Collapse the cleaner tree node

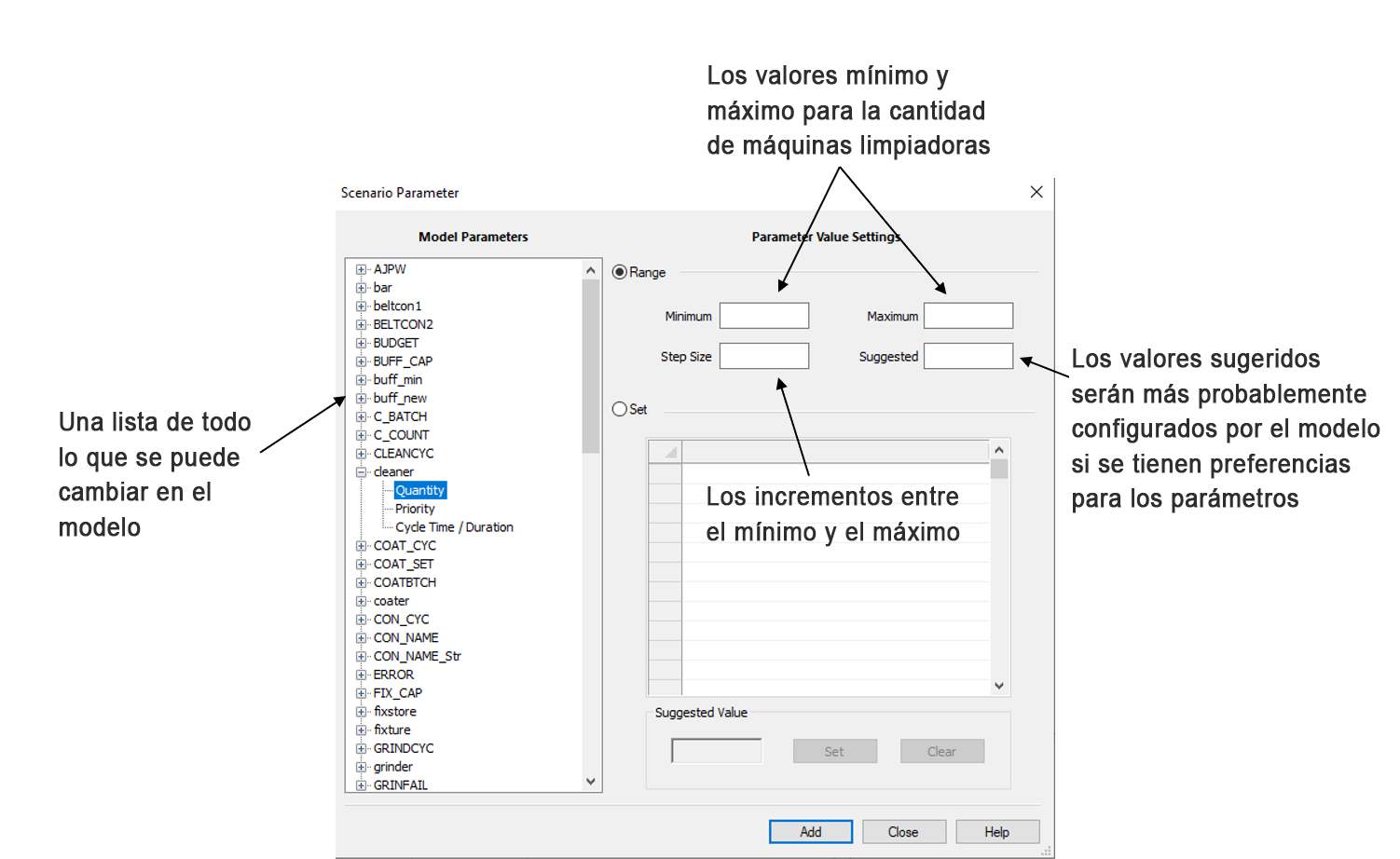(x=362, y=472)
